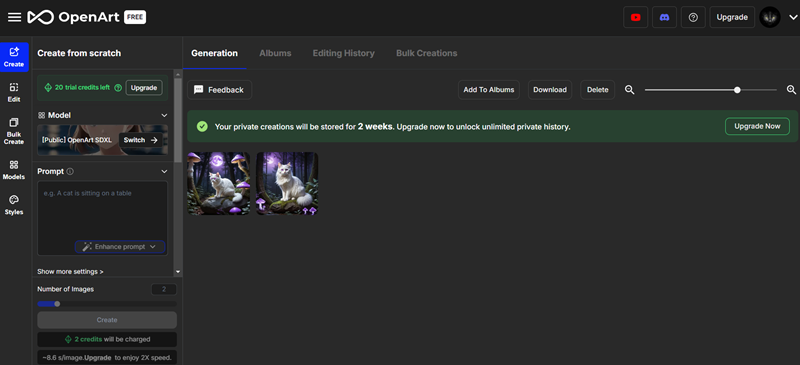Select Edit in the sidebar
Viewport: 800px width, 365px height.
point(14,92)
